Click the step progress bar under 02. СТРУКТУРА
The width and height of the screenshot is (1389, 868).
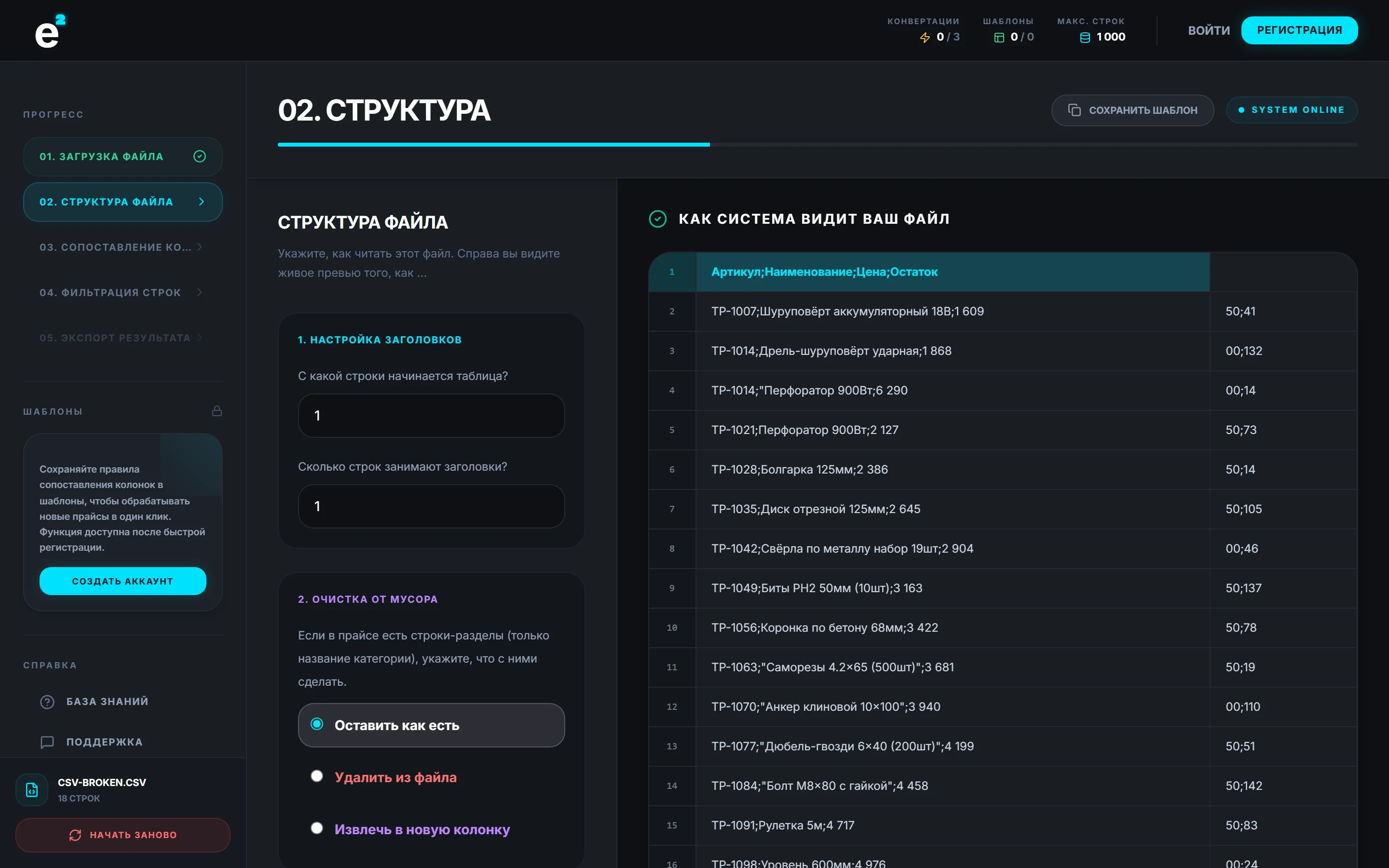(817, 145)
